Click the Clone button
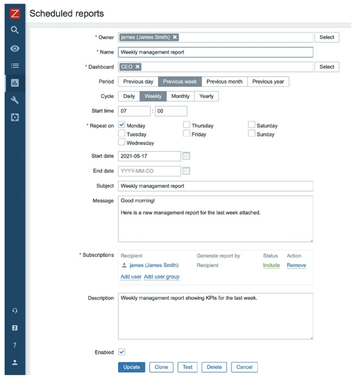Screen dimensions: 364x380 click(161, 367)
